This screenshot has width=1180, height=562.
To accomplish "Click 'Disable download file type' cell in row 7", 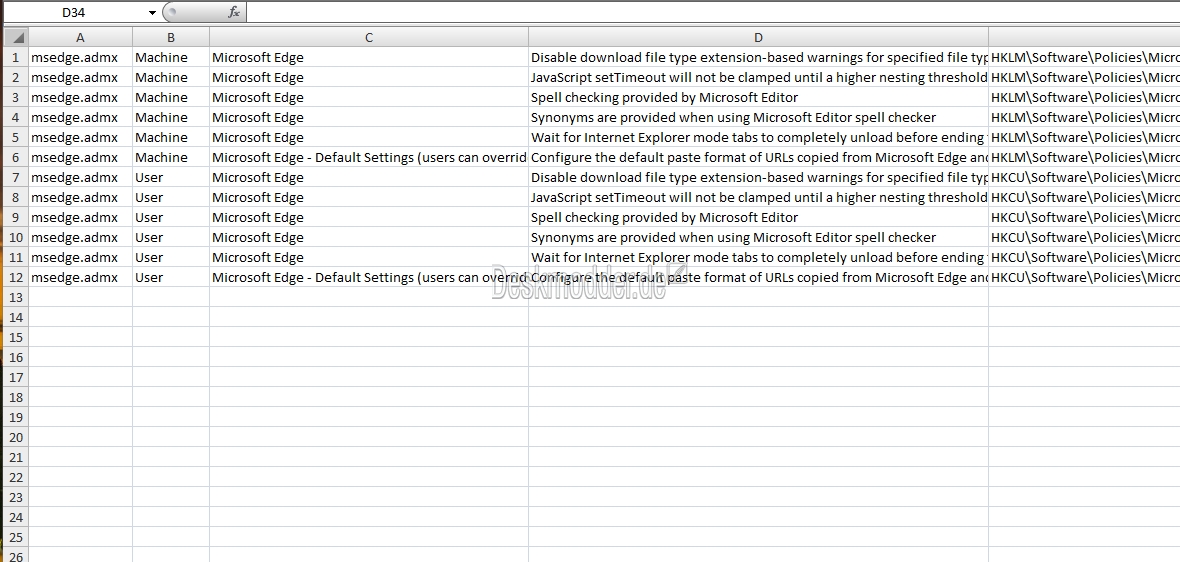I will 759,178.
